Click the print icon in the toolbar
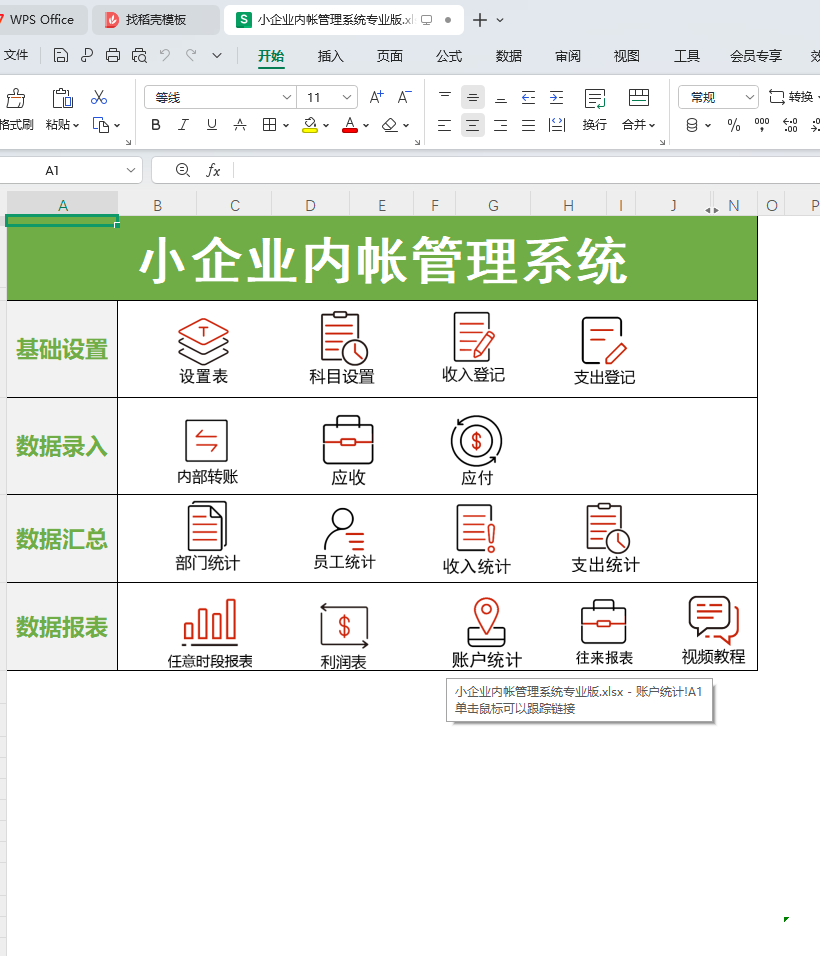 coord(113,56)
